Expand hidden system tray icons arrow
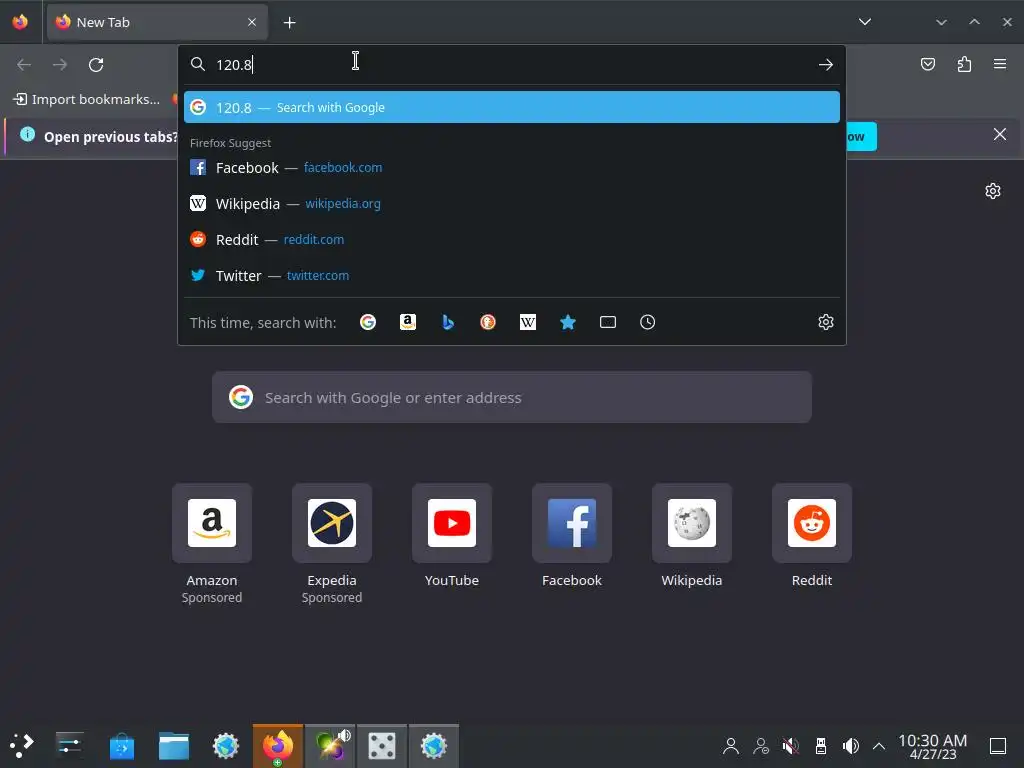This screenshot has width=1024, height=768. tap(879, 746)
